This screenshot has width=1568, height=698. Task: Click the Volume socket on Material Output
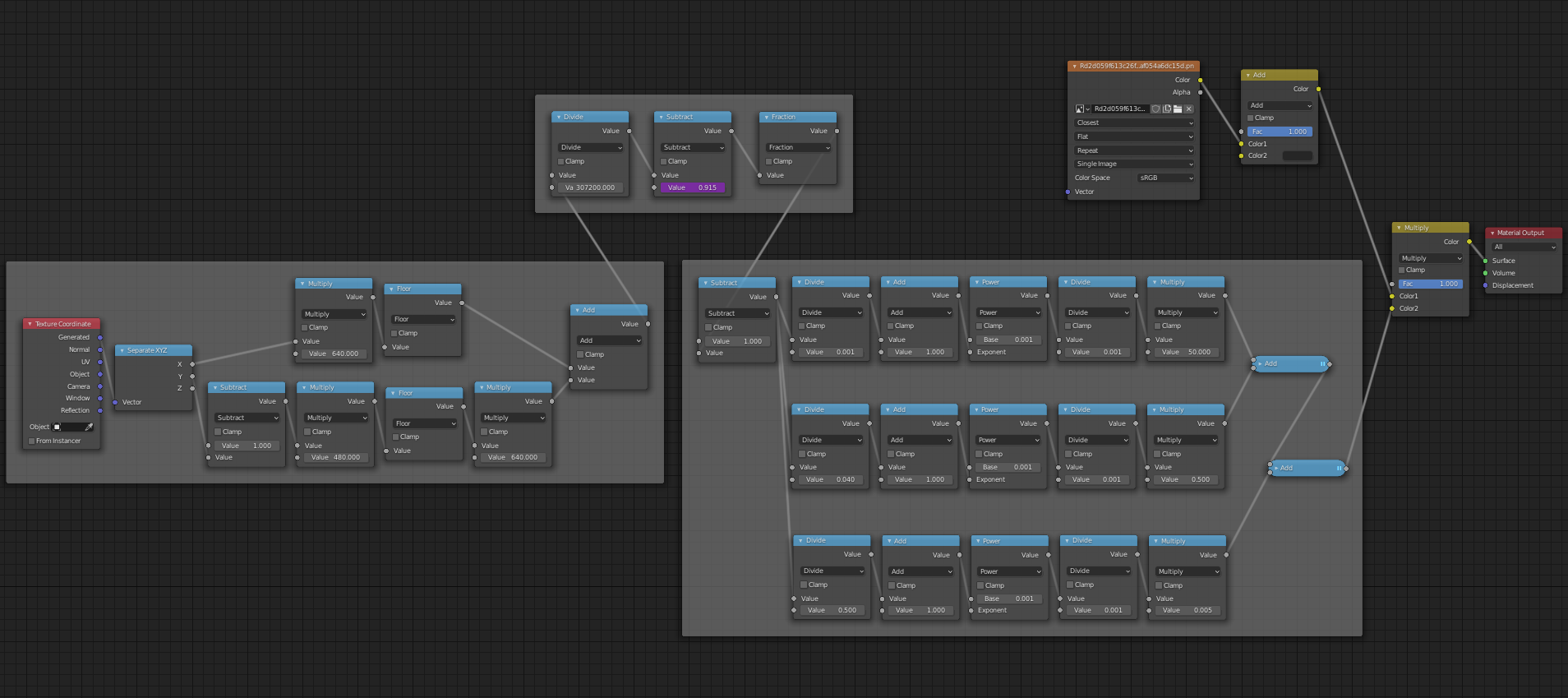pos(1485,273)
